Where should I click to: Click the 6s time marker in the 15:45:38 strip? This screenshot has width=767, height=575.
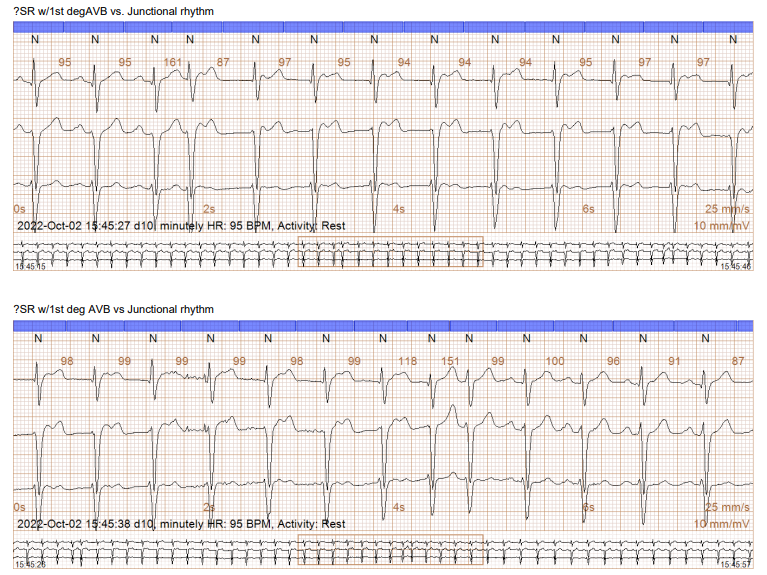click(x=588, y=507)
